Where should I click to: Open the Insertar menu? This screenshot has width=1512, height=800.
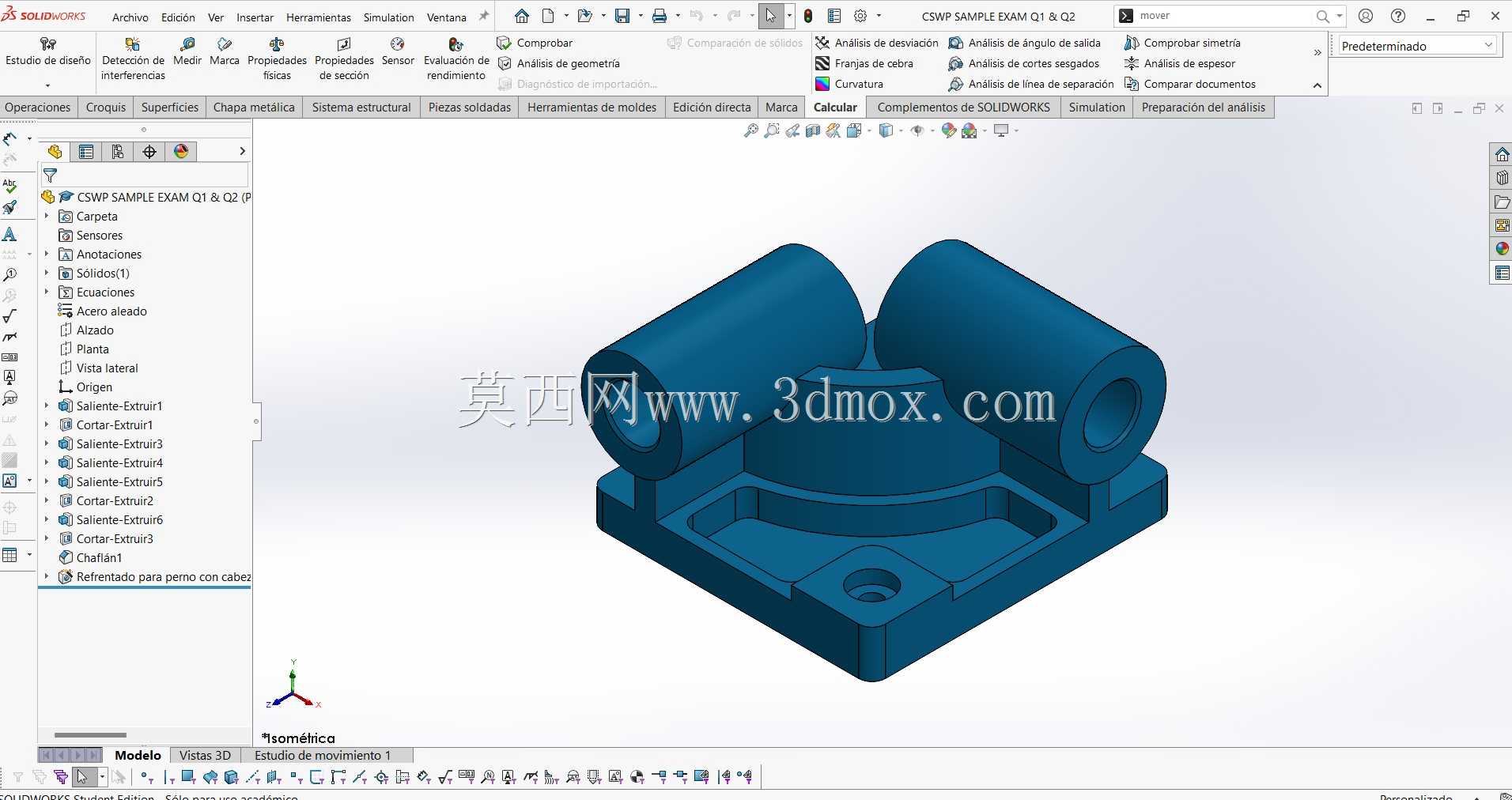tap(255, 17)
